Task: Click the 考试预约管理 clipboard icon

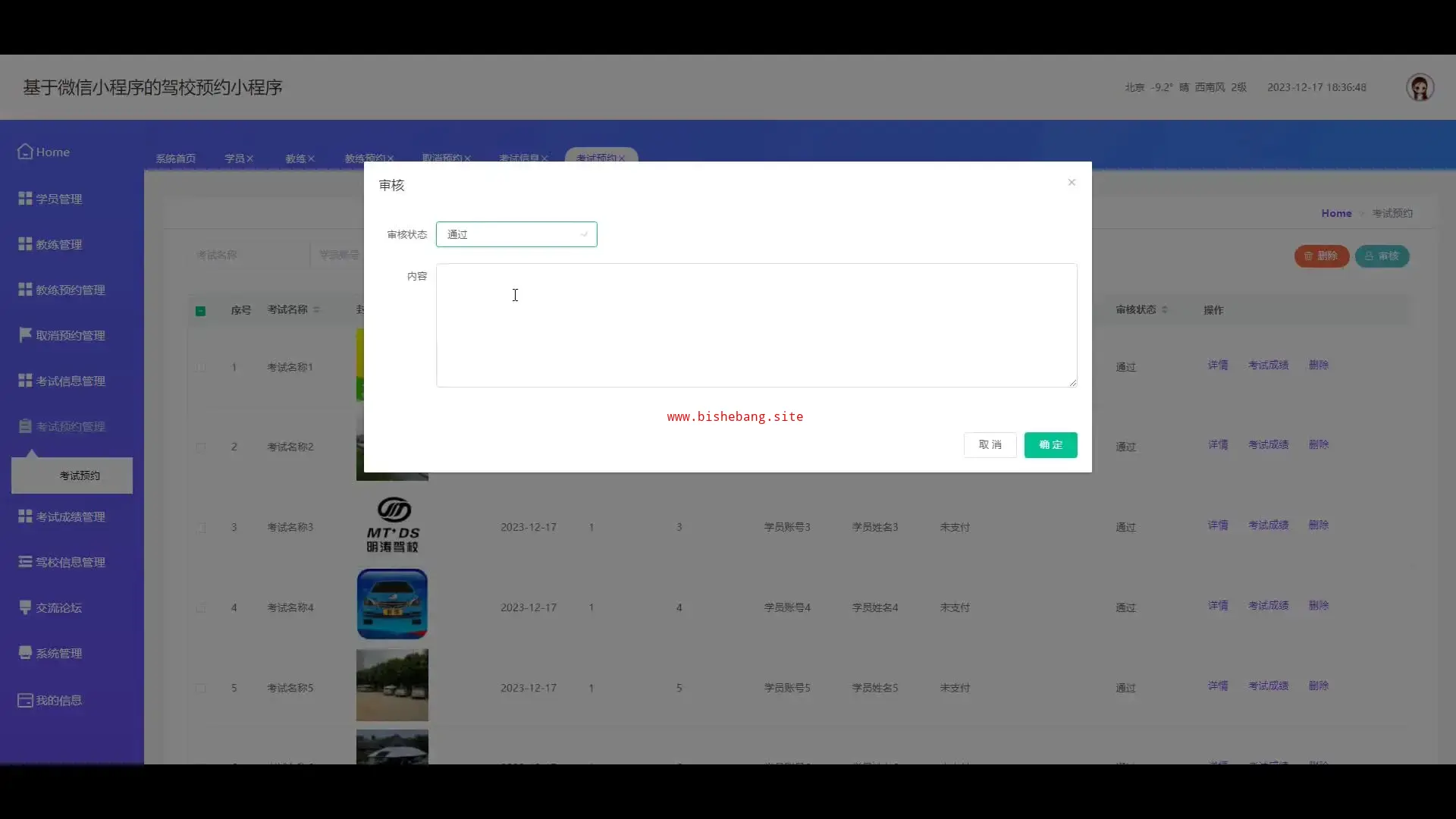Action: point(25,426)
